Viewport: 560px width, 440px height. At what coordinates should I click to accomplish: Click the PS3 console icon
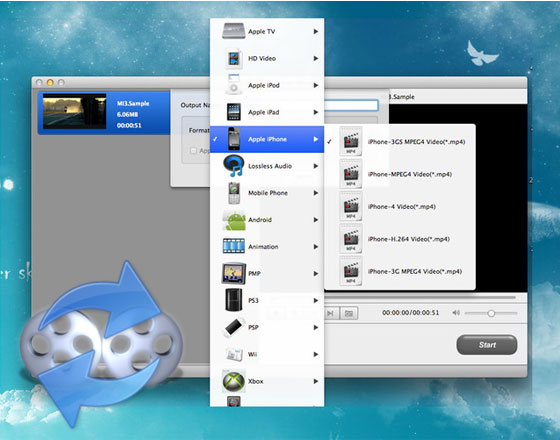click(234, 300)
